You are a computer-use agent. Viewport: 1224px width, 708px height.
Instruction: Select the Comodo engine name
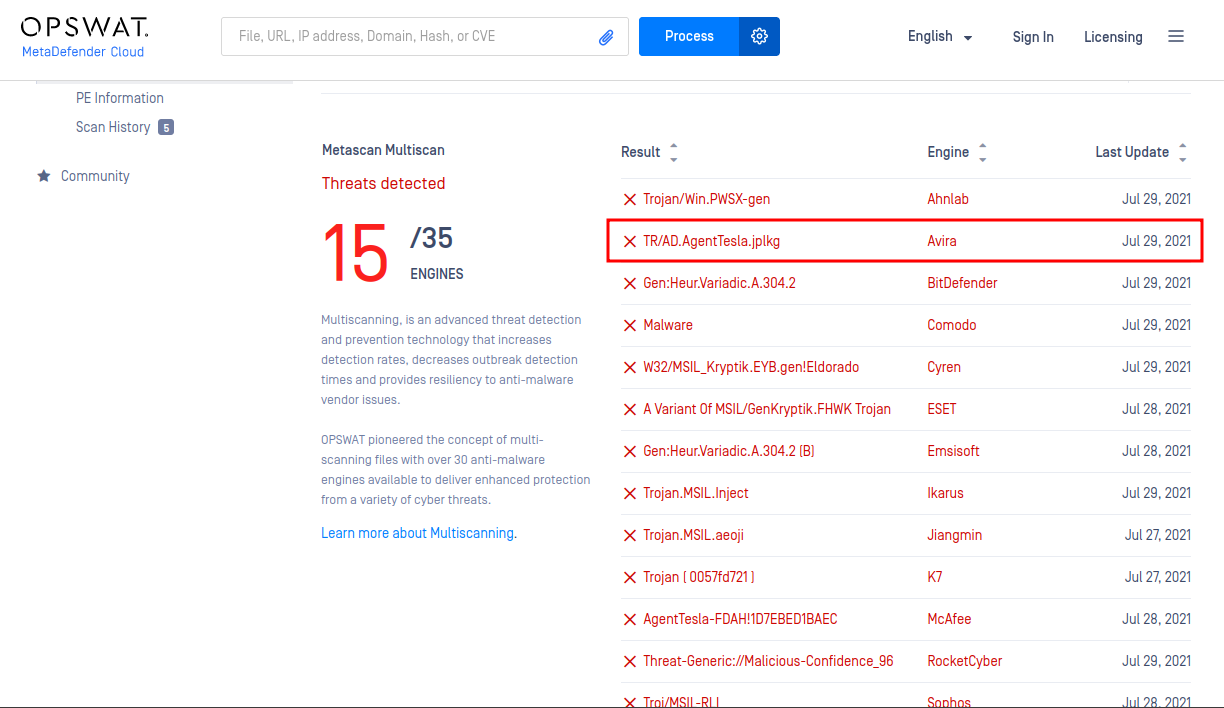952,325
